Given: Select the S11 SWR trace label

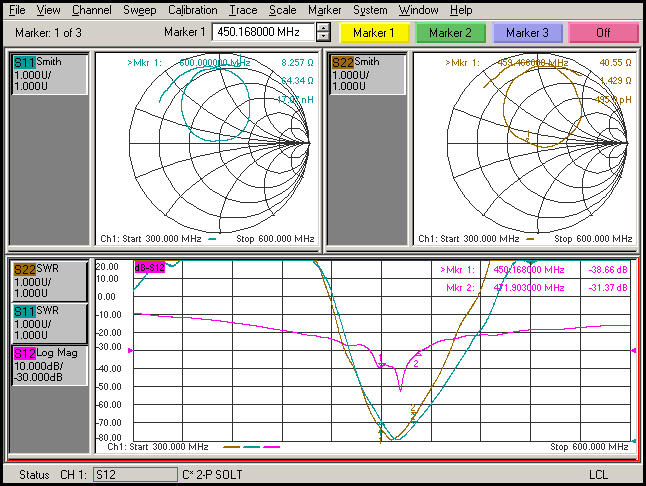Looking at the screenshot, I should click(x=49, y=324).
